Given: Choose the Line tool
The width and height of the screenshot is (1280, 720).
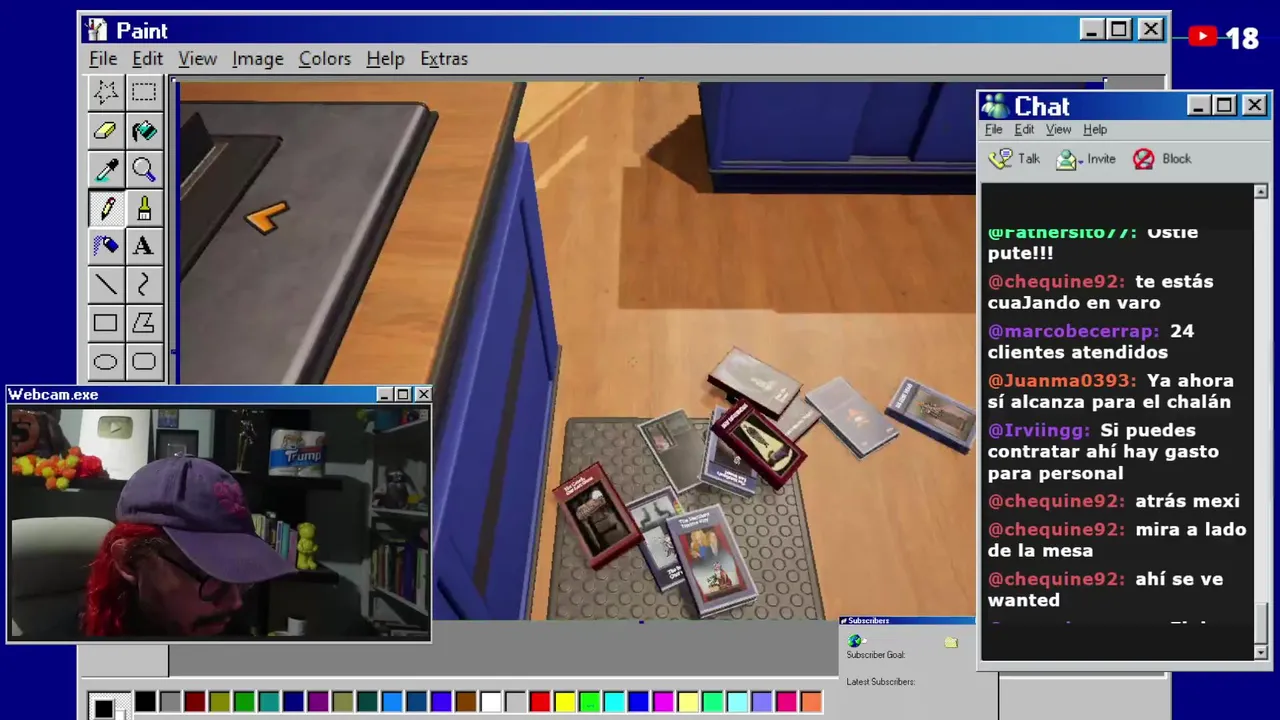Looking at the screenshot, I should 105,285.
